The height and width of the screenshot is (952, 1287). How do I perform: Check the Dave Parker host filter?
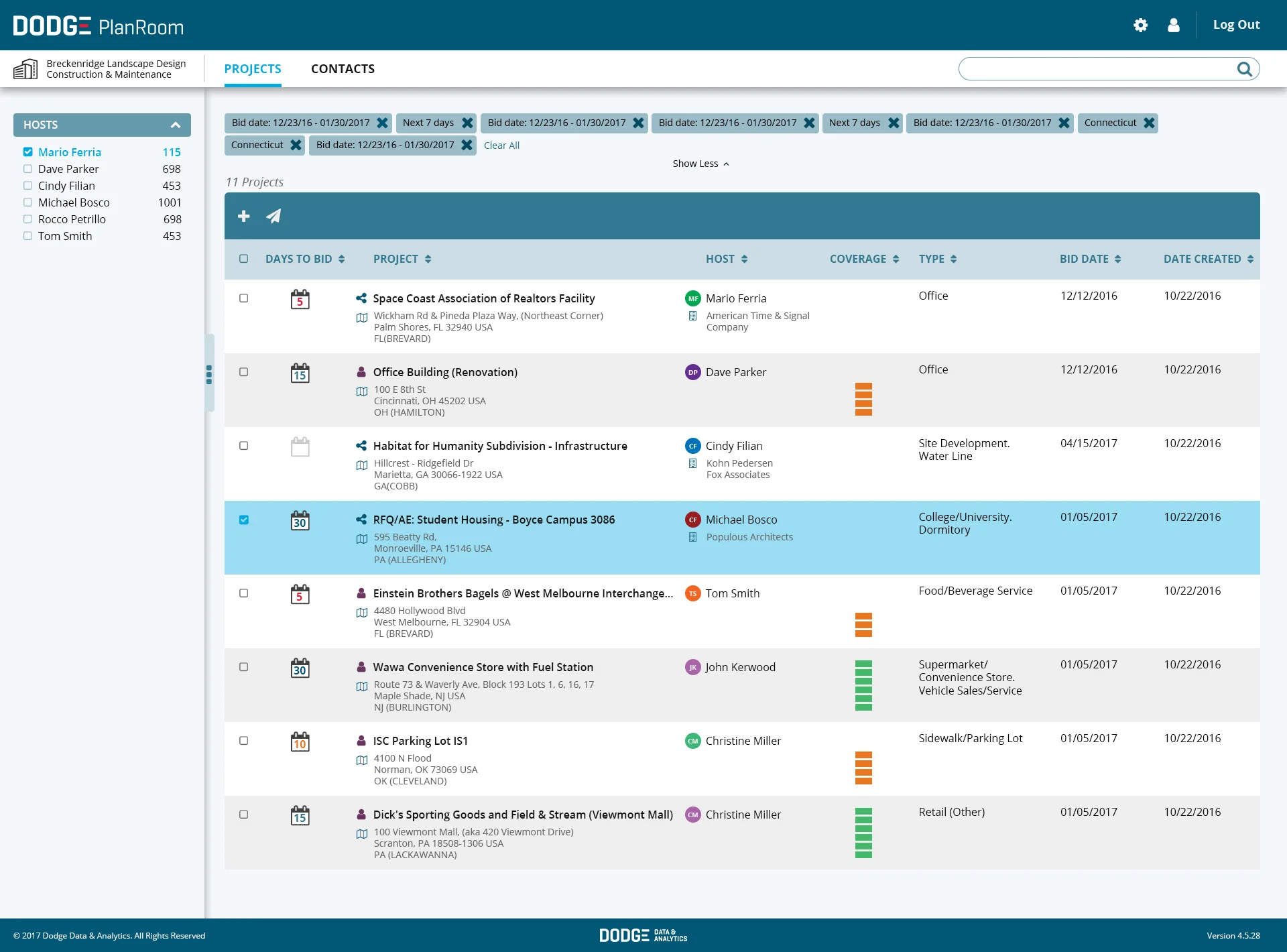pos(27,169)
